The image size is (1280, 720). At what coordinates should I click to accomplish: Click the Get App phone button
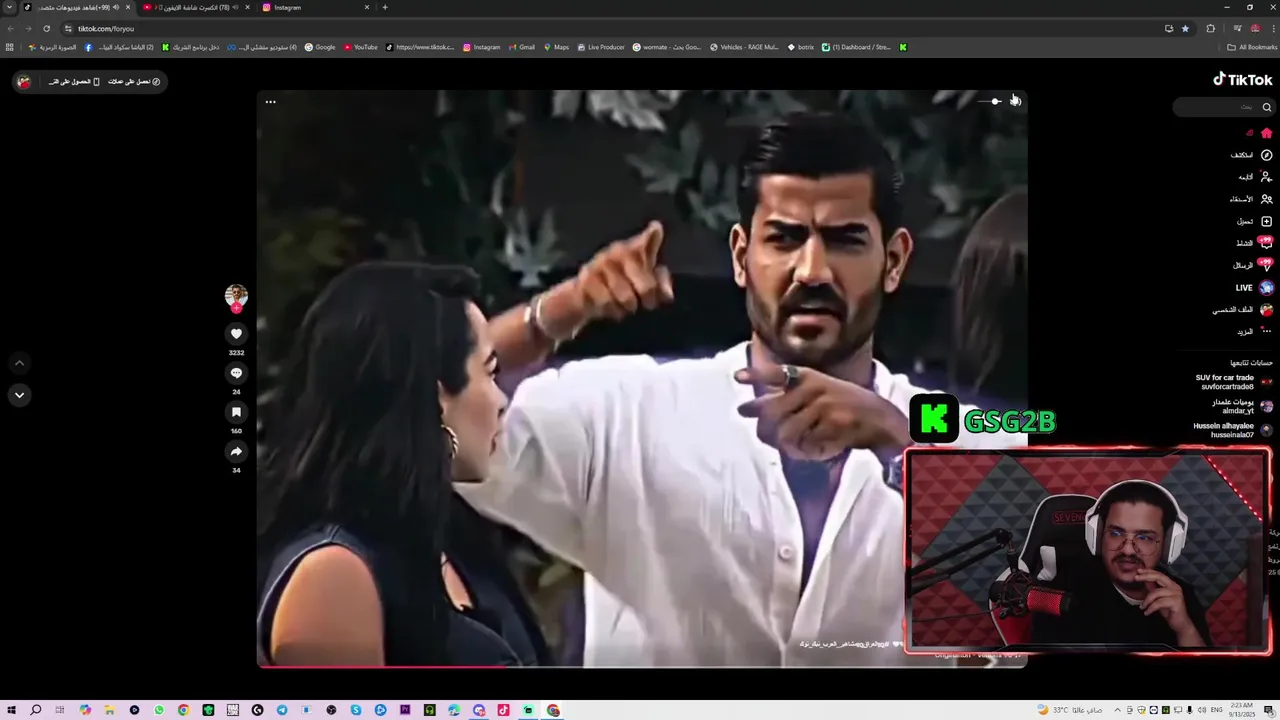click(74, 82)
